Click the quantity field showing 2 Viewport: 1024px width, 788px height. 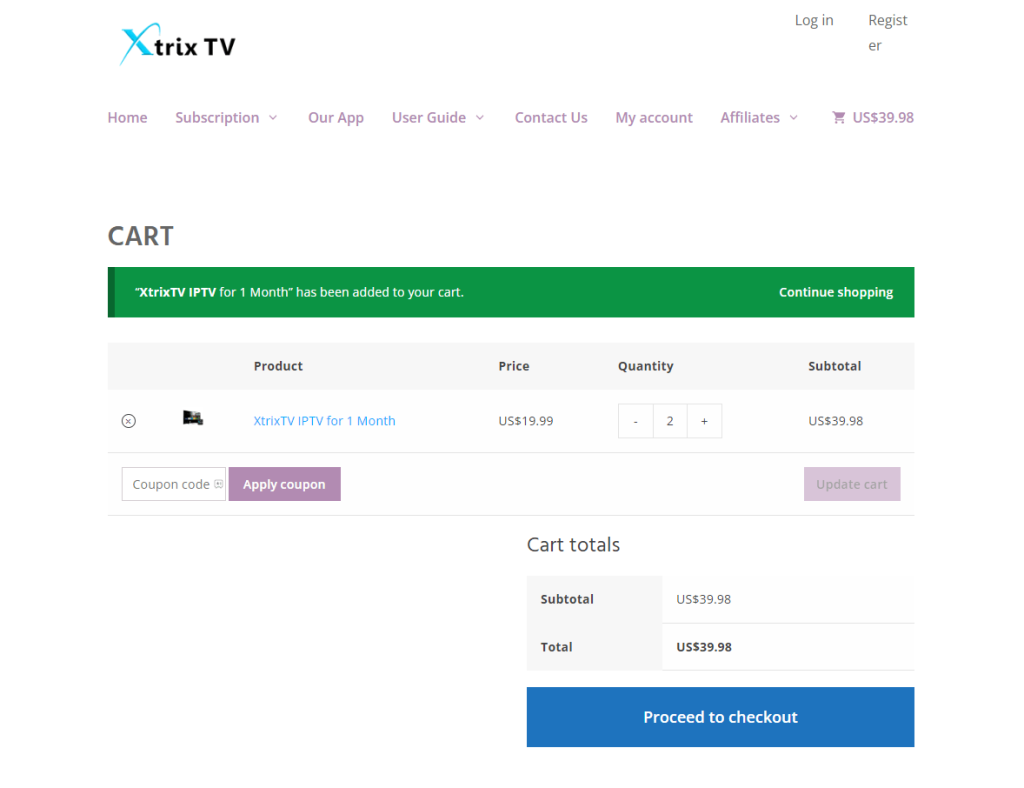670,421
